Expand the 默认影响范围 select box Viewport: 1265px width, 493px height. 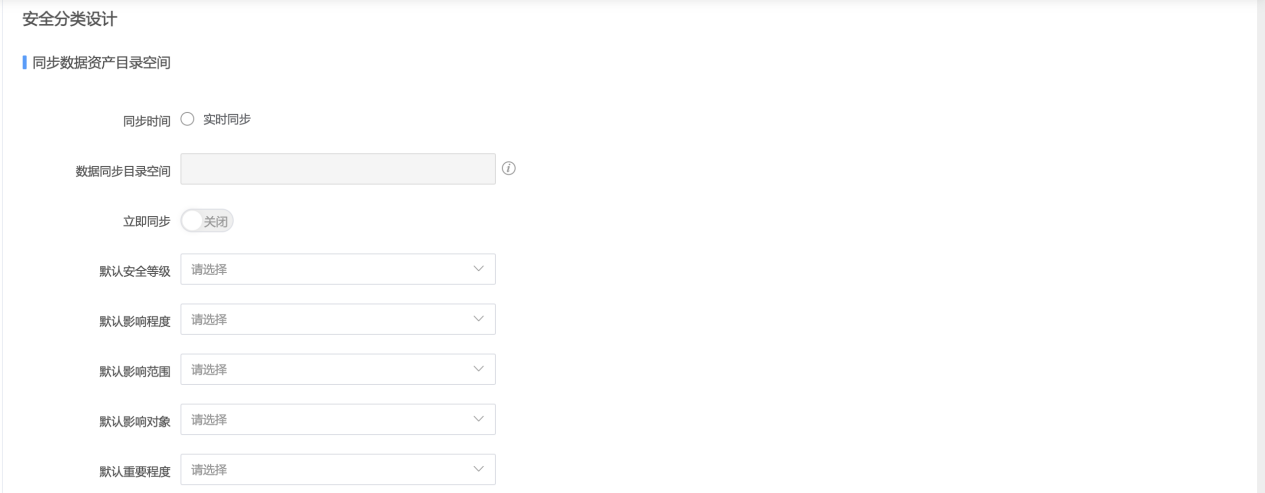click(x=338, y=369)
